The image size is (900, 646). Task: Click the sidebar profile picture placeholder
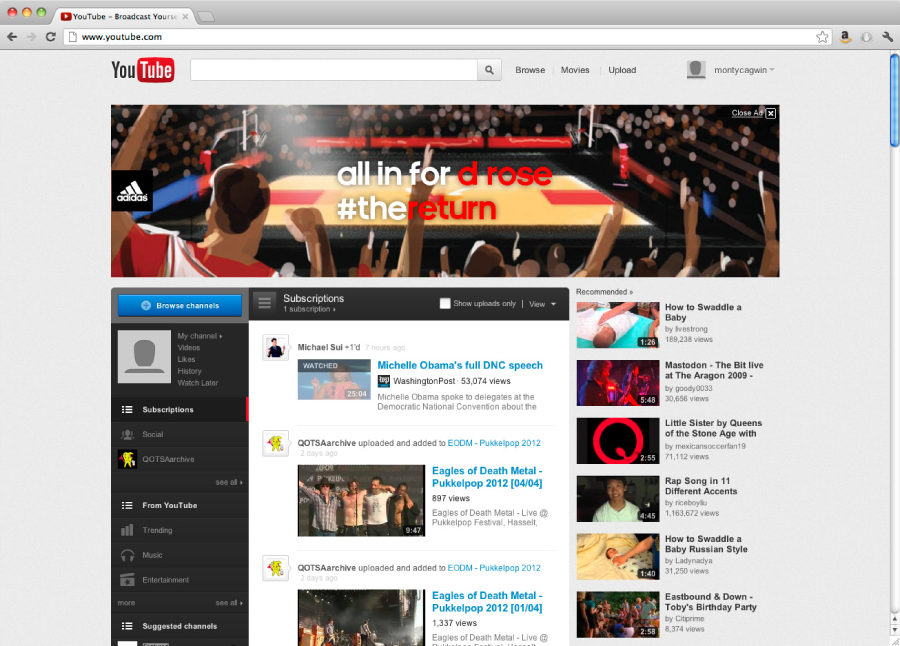point(144,357)
